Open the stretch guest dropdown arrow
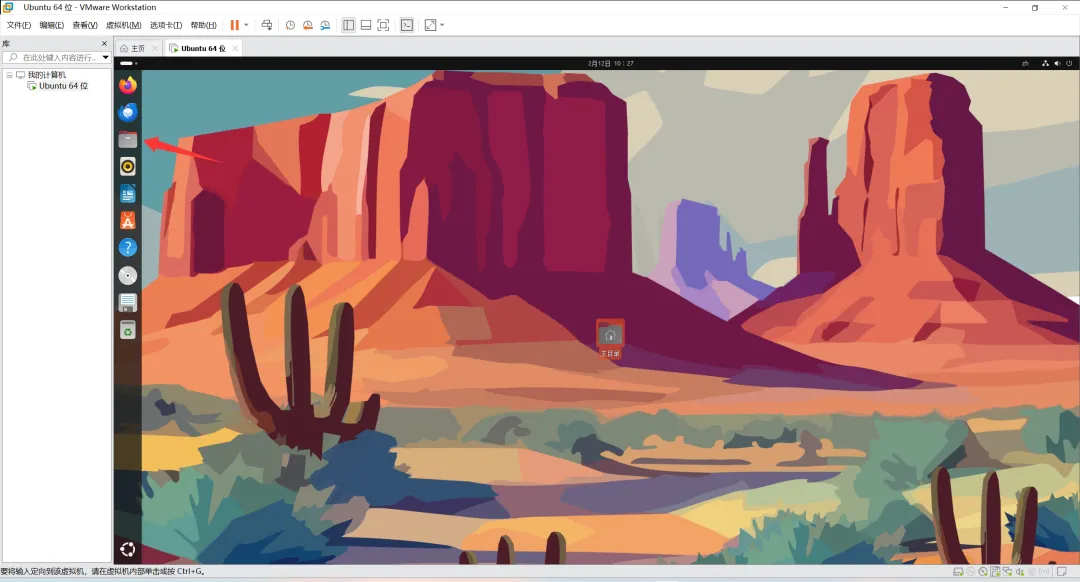1080x582 pixels. pyautogui.click(x=442, y=25)
